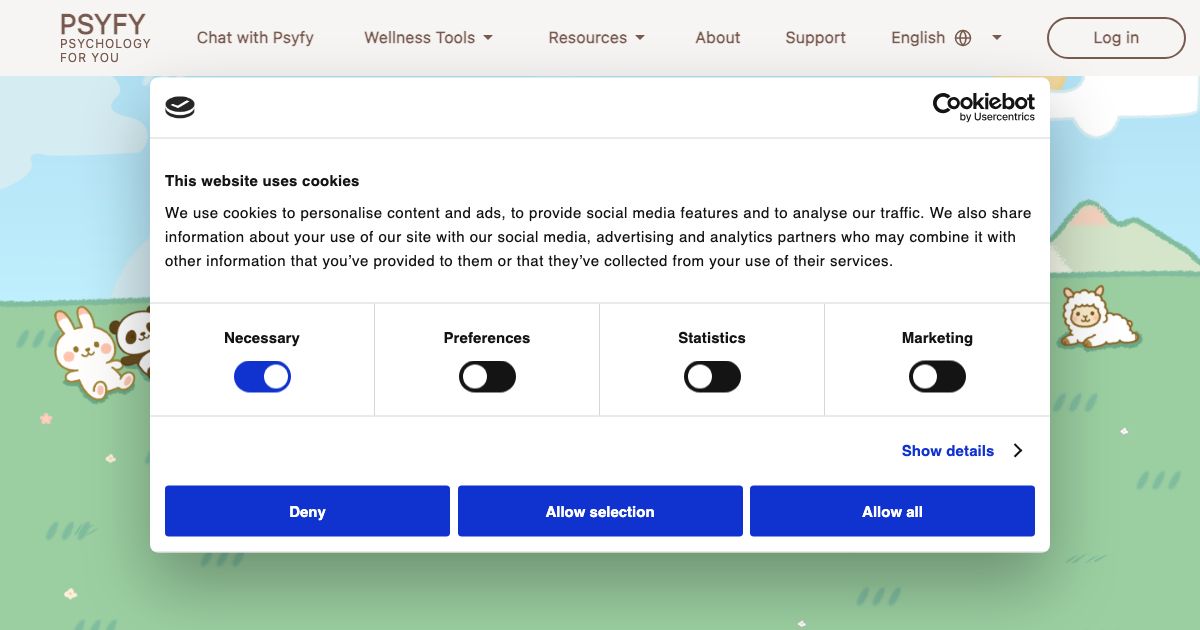
Task: Open the Cookiebot by Usercentrics logo link
Action: click(x=984, y=107)
